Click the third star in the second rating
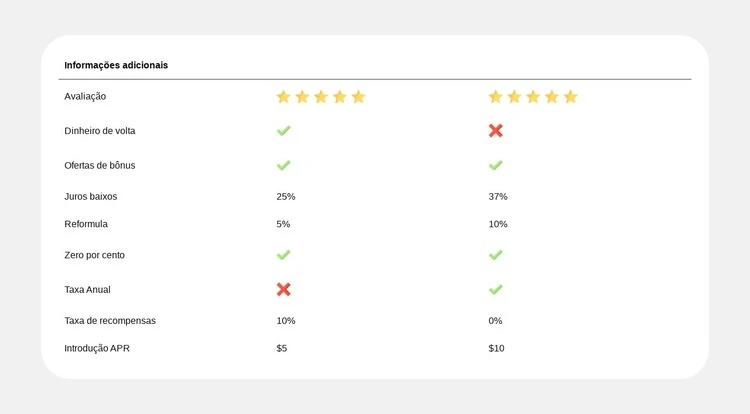The image size is (750, 414). click(x=533, y=97)
